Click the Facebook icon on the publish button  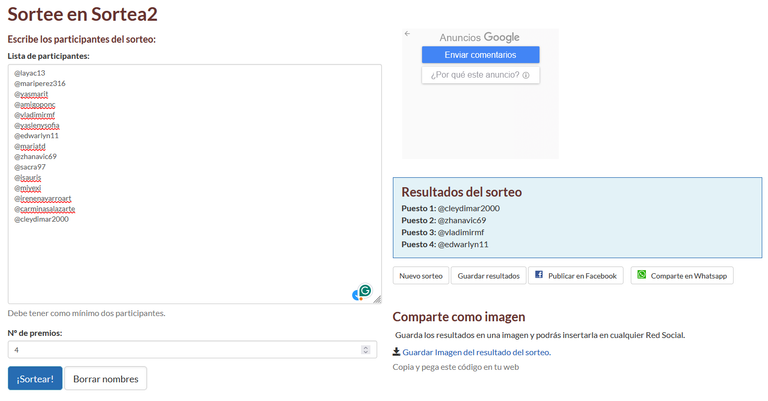(539, 275)
